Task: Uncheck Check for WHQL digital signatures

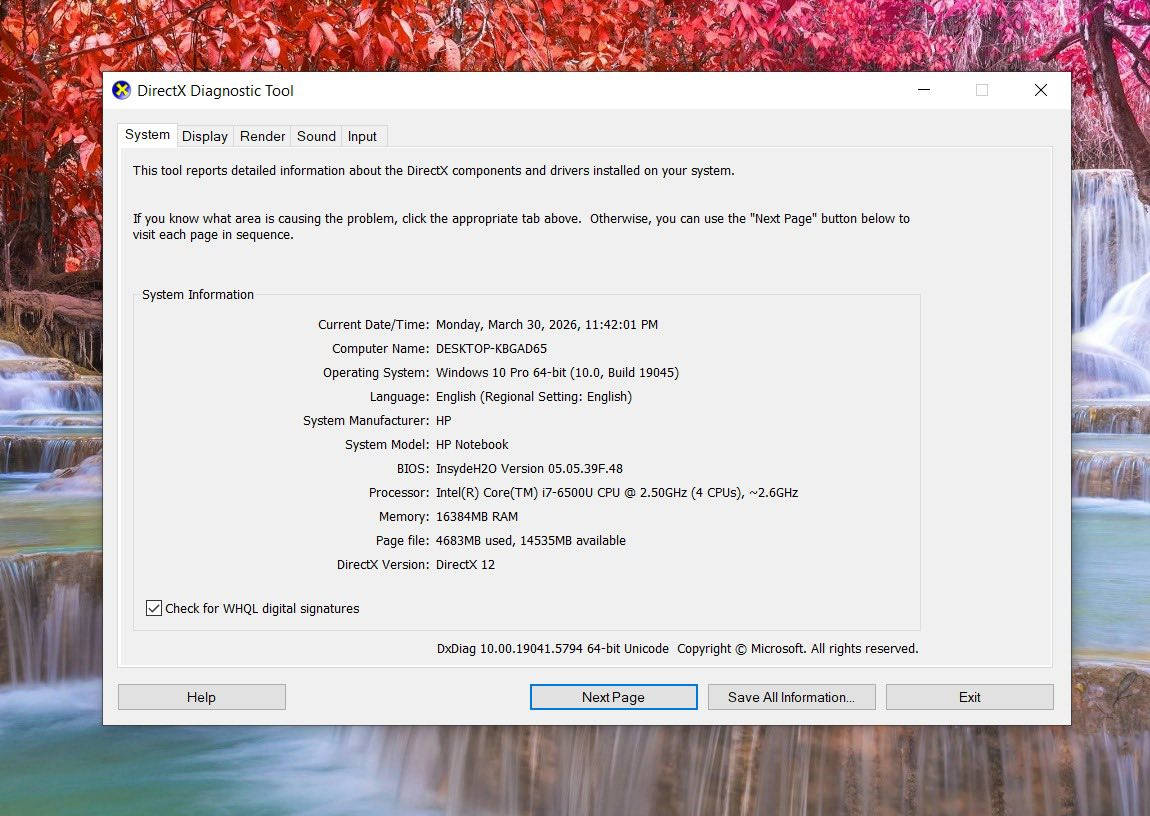Action: [x=154, y=608]
